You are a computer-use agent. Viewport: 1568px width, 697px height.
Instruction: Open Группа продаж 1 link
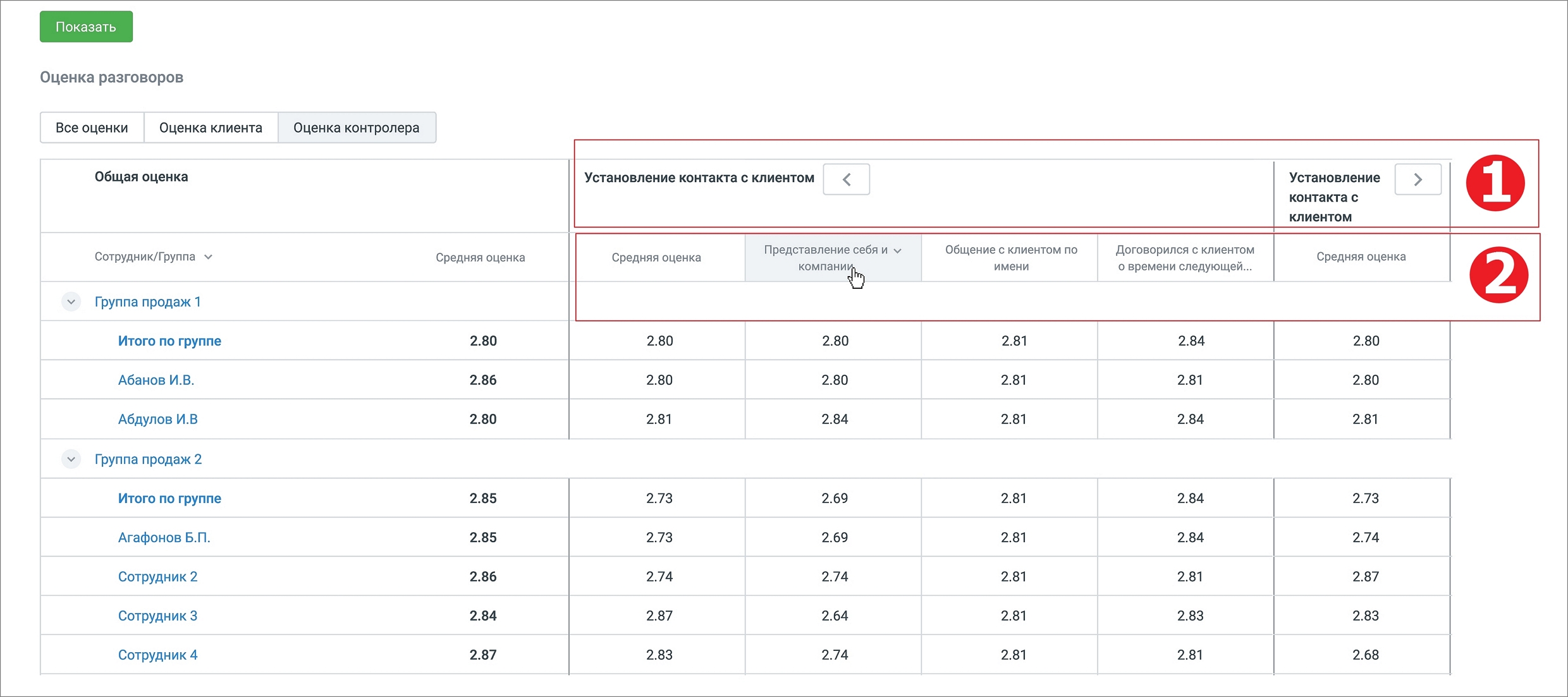147,302
